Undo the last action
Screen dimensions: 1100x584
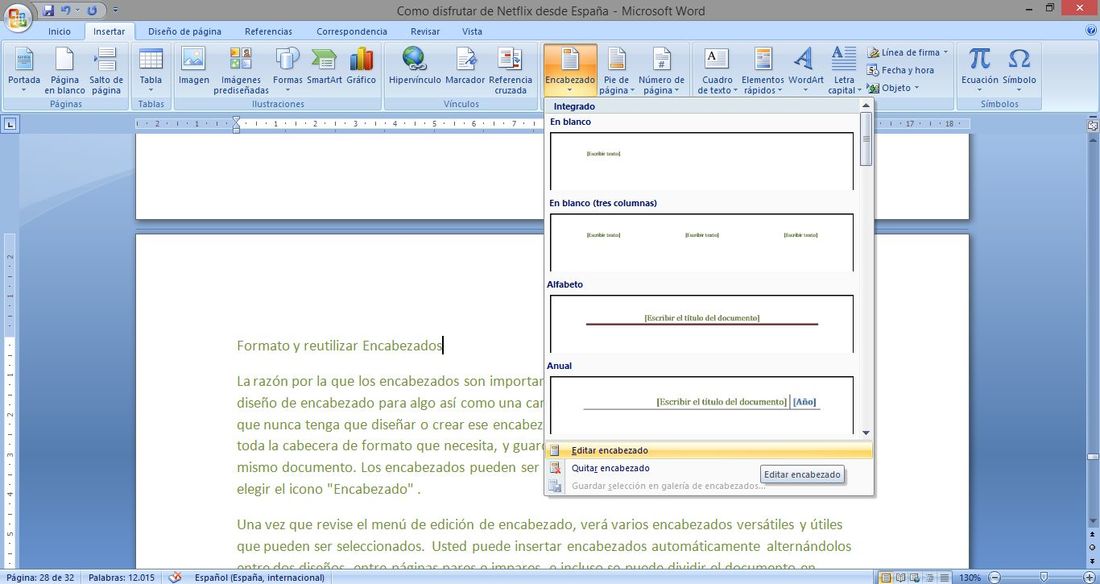pyautogui.click(x=66, y=11)
